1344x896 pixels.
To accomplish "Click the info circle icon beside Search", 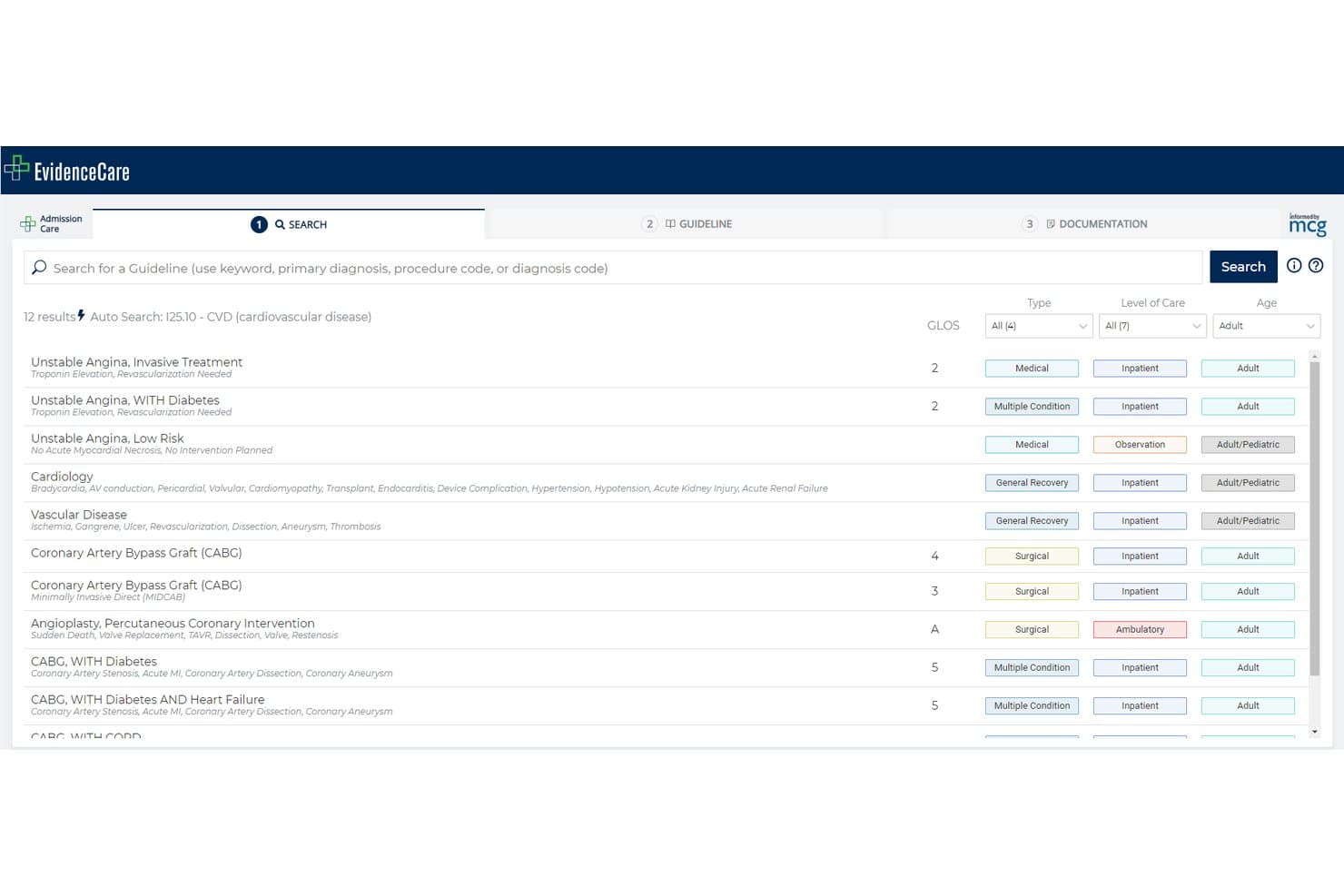I will (1294, 265).
